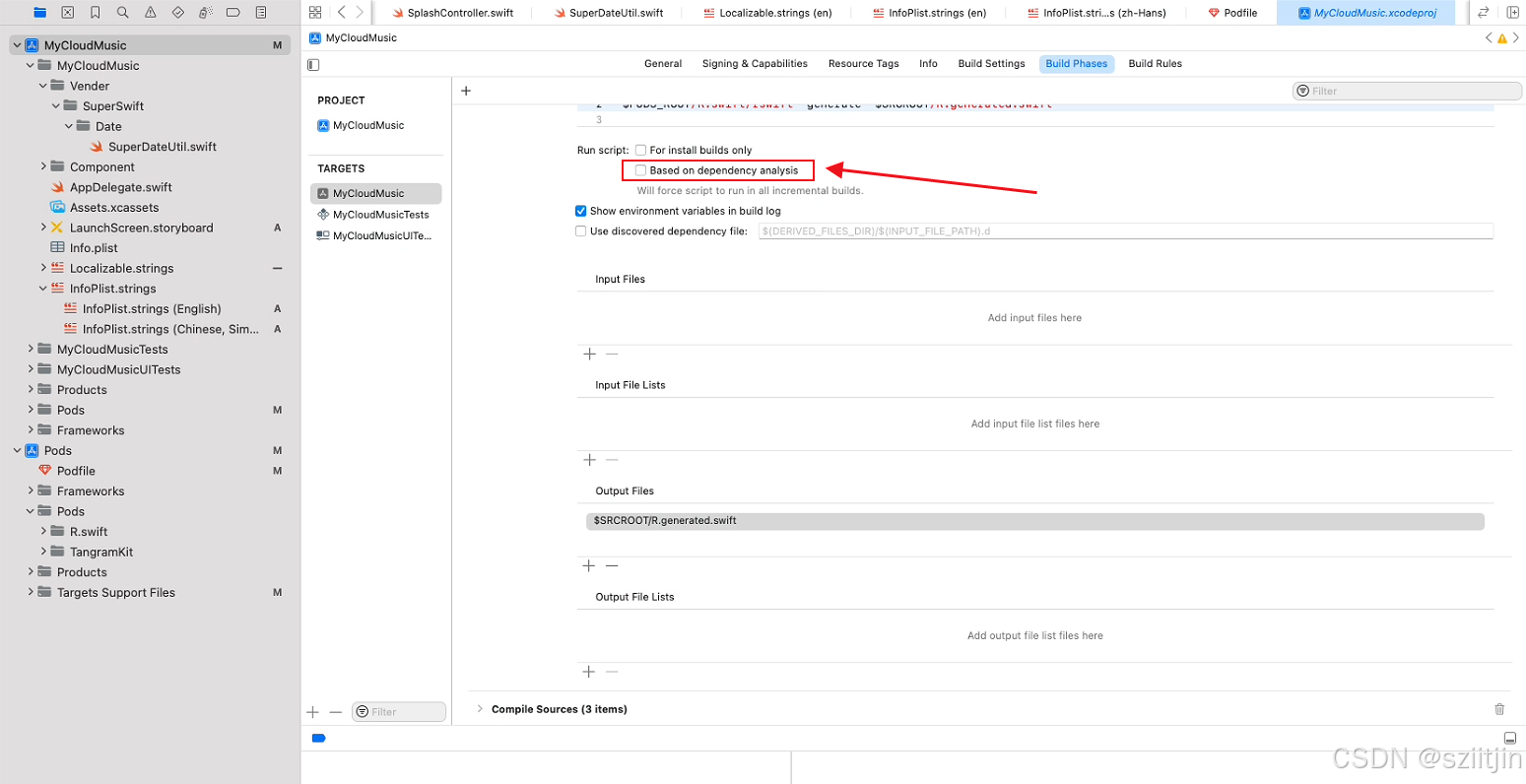
Task: Remove the selected output file
Action: pos(612,566)
